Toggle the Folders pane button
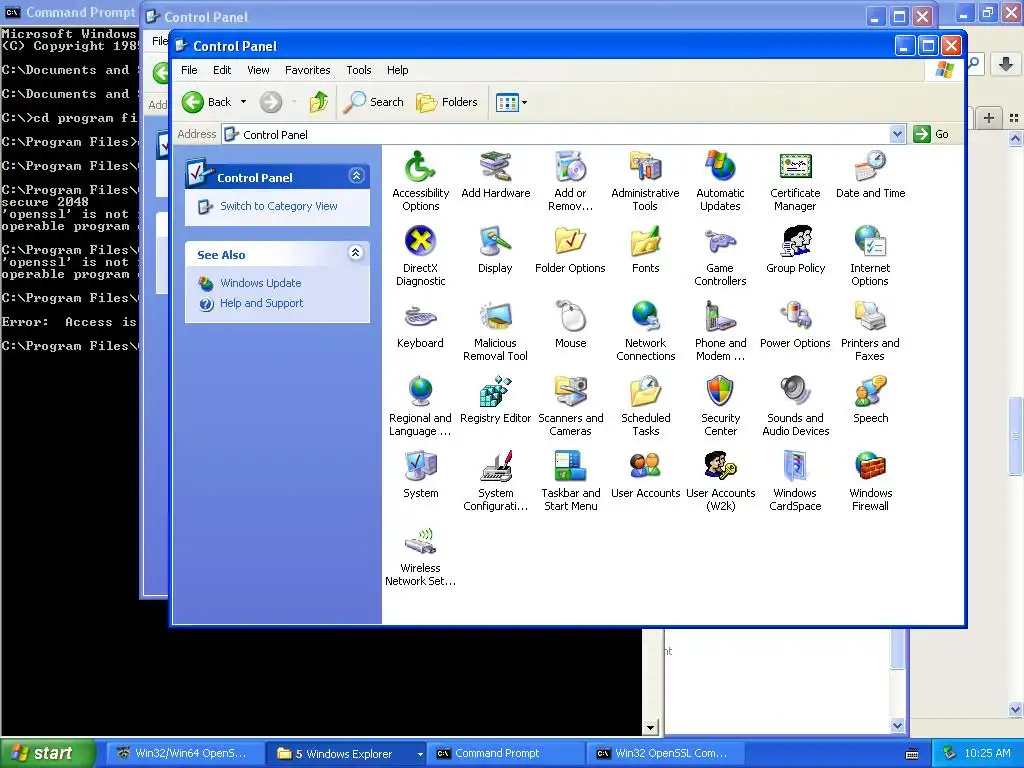This screenshot has width=1024, height=768. 447,102
